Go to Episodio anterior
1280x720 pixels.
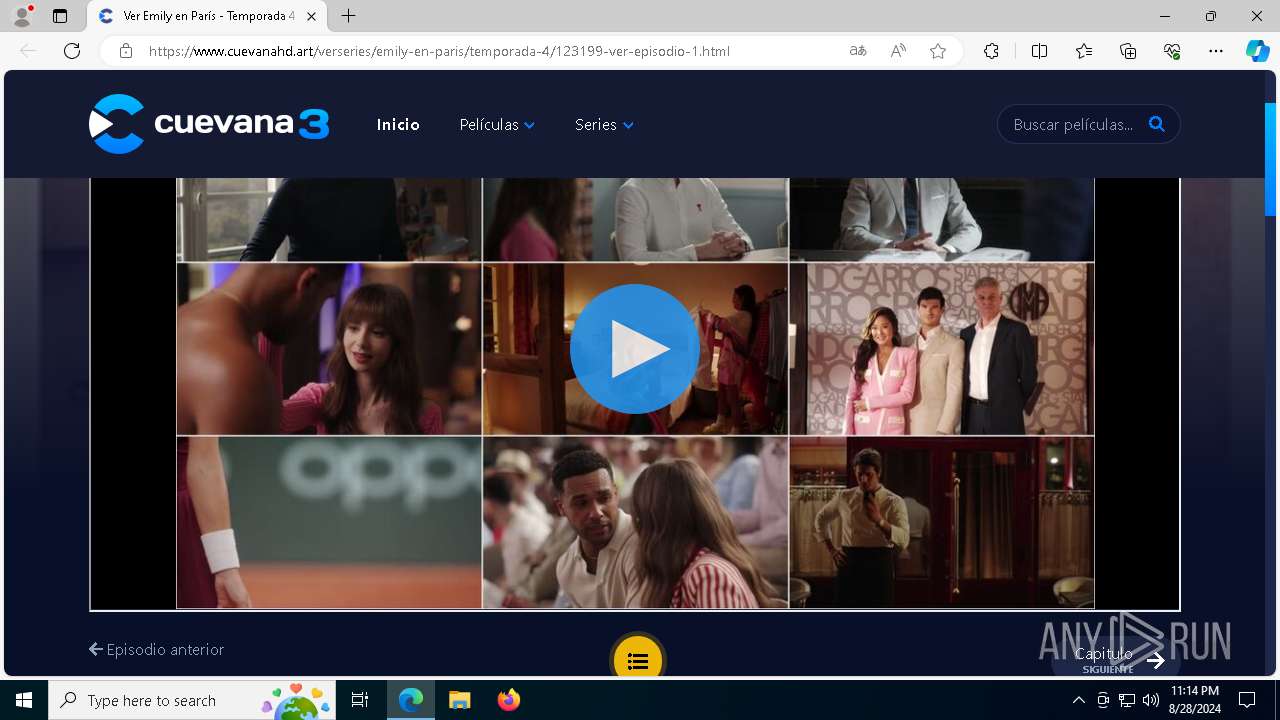point(157,649)
